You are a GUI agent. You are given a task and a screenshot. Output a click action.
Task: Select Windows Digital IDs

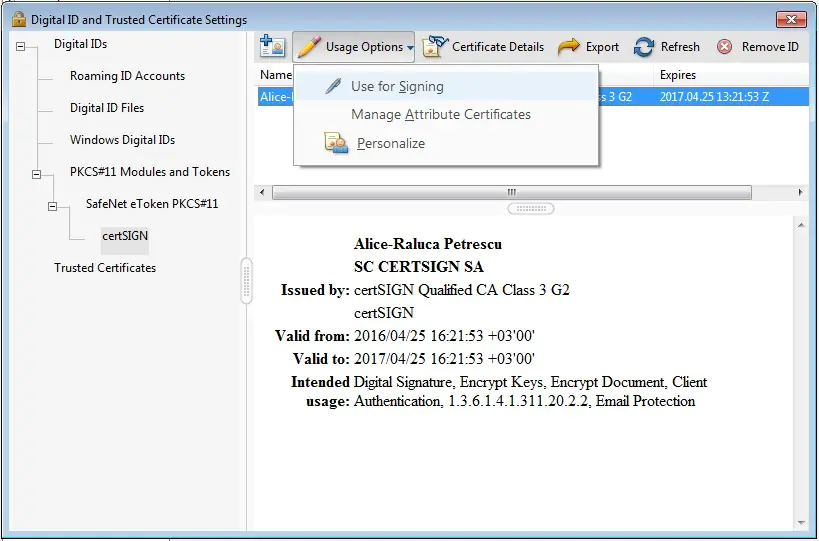coord(122,140)
